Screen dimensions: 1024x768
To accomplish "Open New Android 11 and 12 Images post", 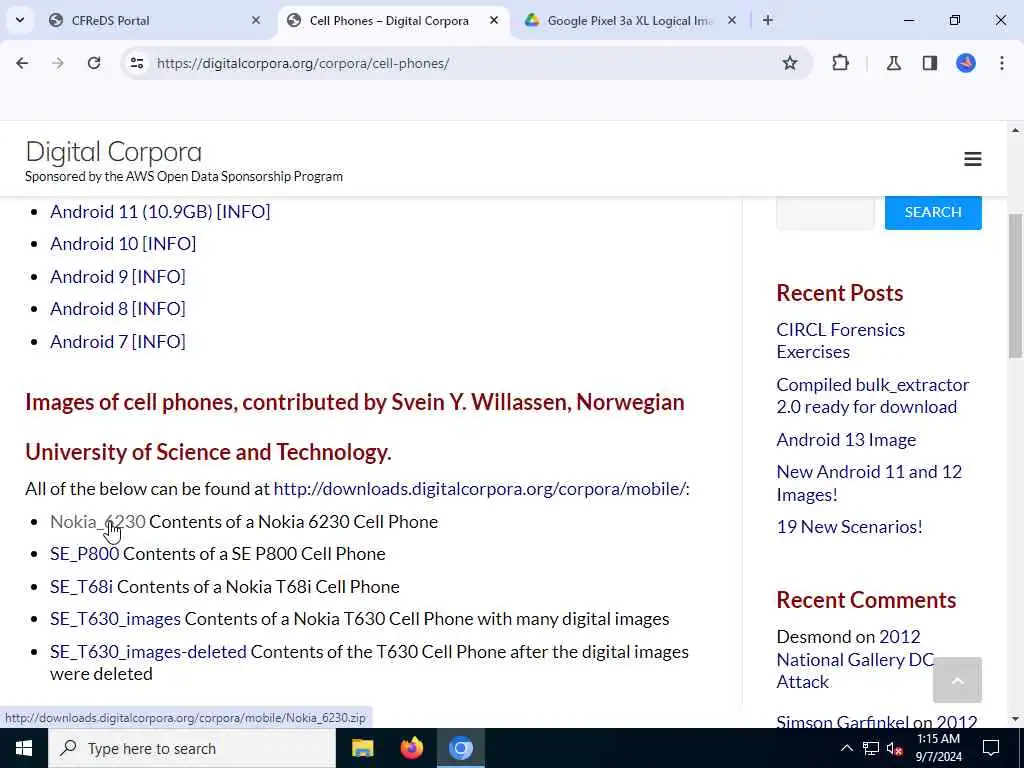I will pyautogui.click(x=869, y=483).
